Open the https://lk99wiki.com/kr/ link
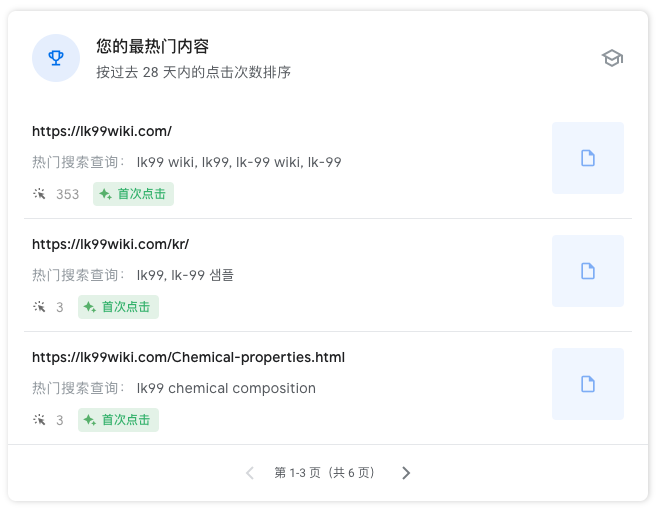 pos(110,244)
